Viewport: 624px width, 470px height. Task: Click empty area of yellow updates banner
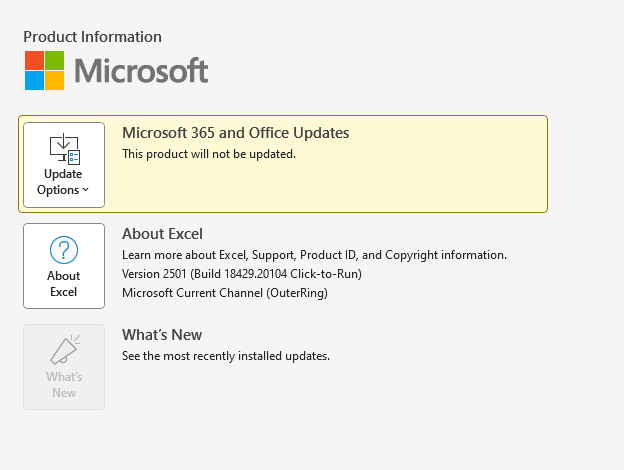click(x=400, y=185)
